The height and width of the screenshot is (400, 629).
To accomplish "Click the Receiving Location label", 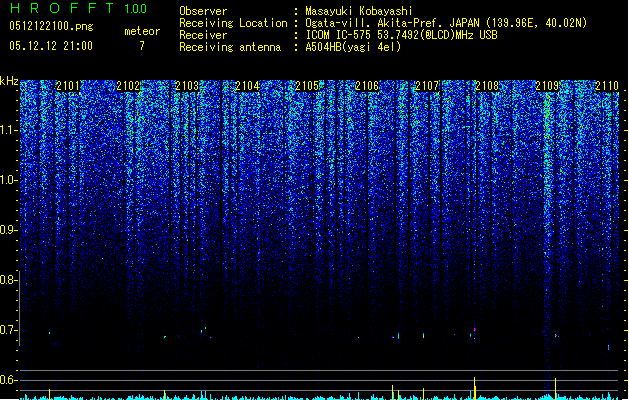I will (233, 23).
